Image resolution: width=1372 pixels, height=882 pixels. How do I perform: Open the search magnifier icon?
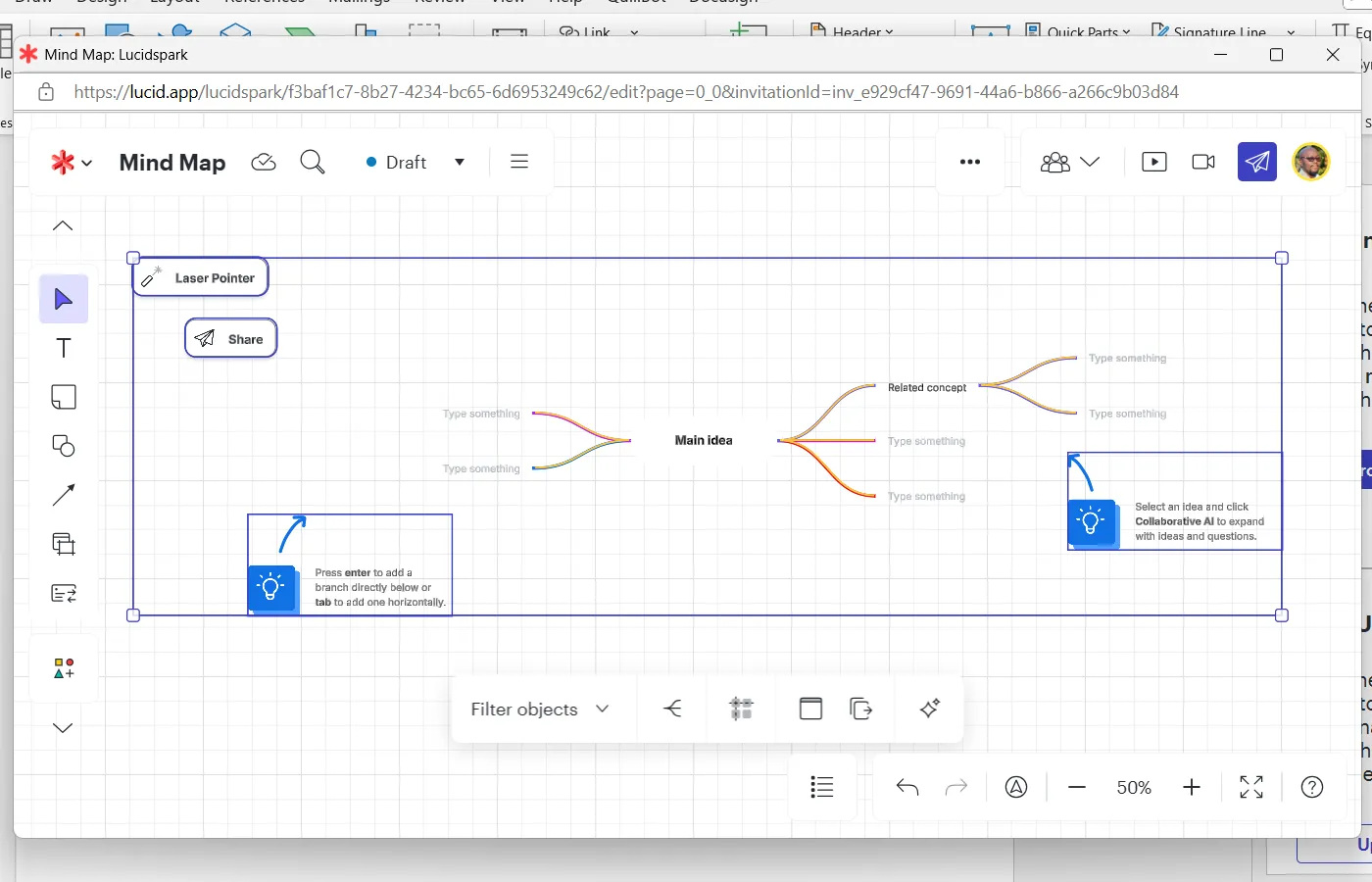point(313,162)
